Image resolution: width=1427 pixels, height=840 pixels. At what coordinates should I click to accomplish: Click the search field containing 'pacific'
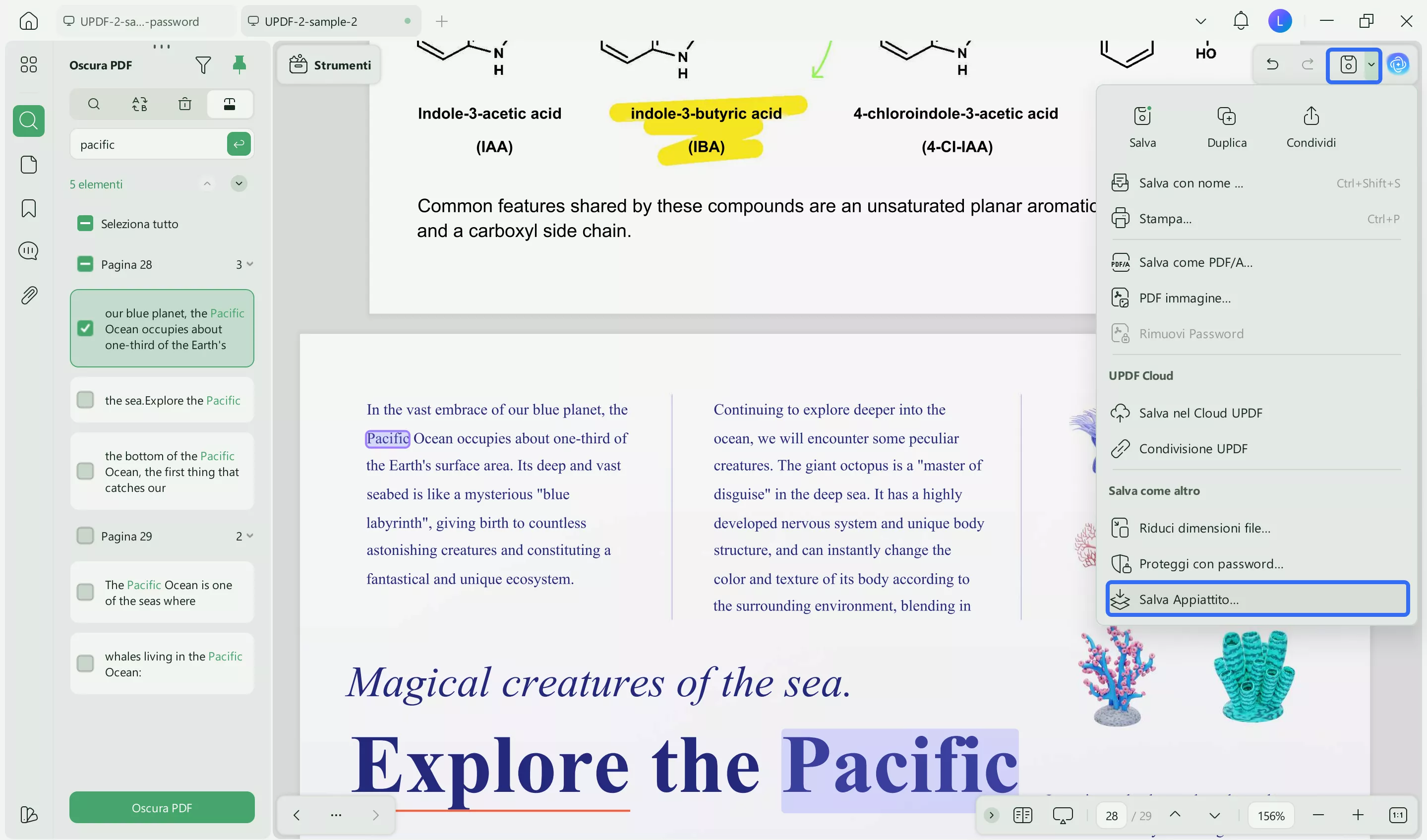click(148, 144)
